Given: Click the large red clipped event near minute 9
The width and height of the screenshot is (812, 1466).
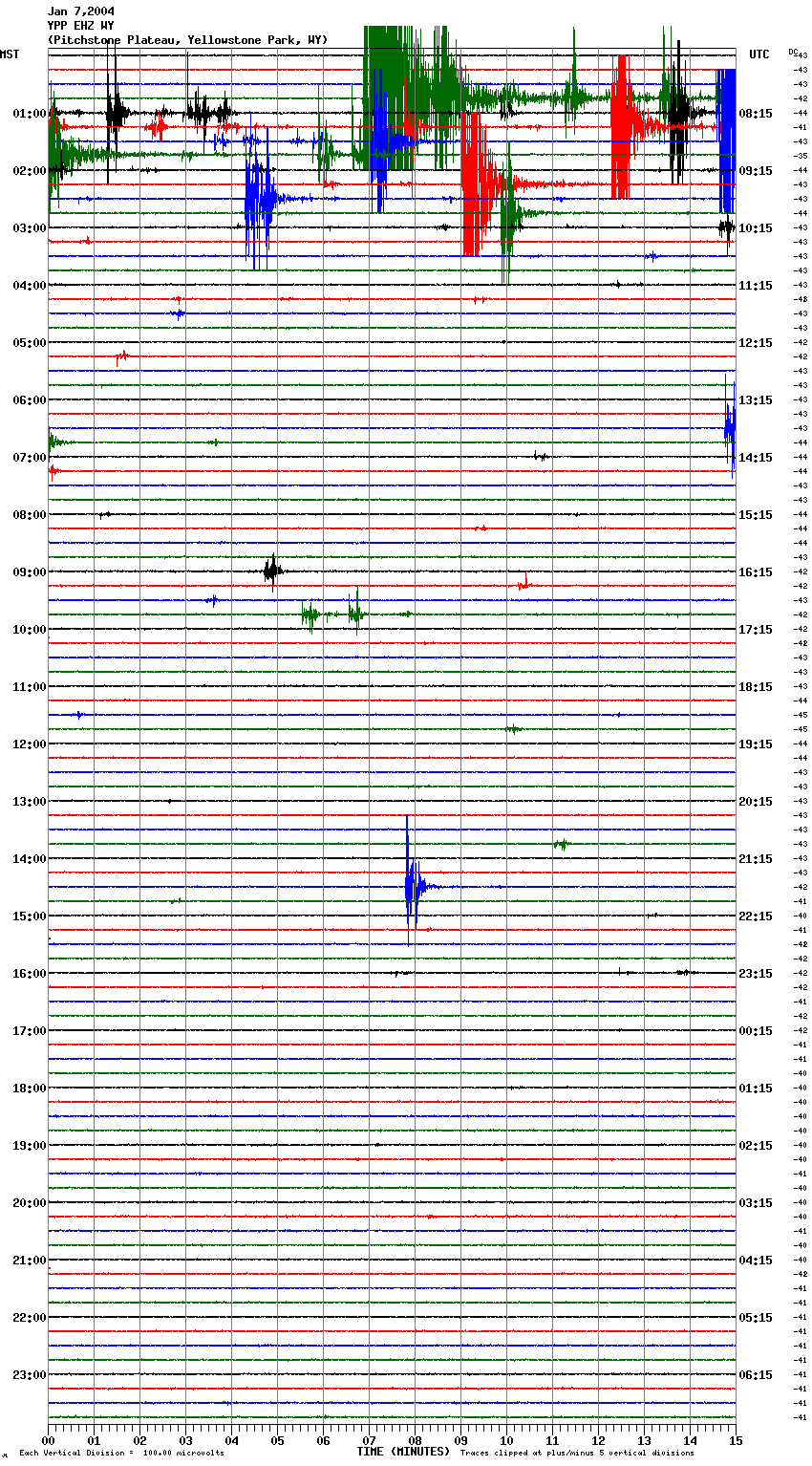Looking at the screenshot, I should tap(478, 183).
